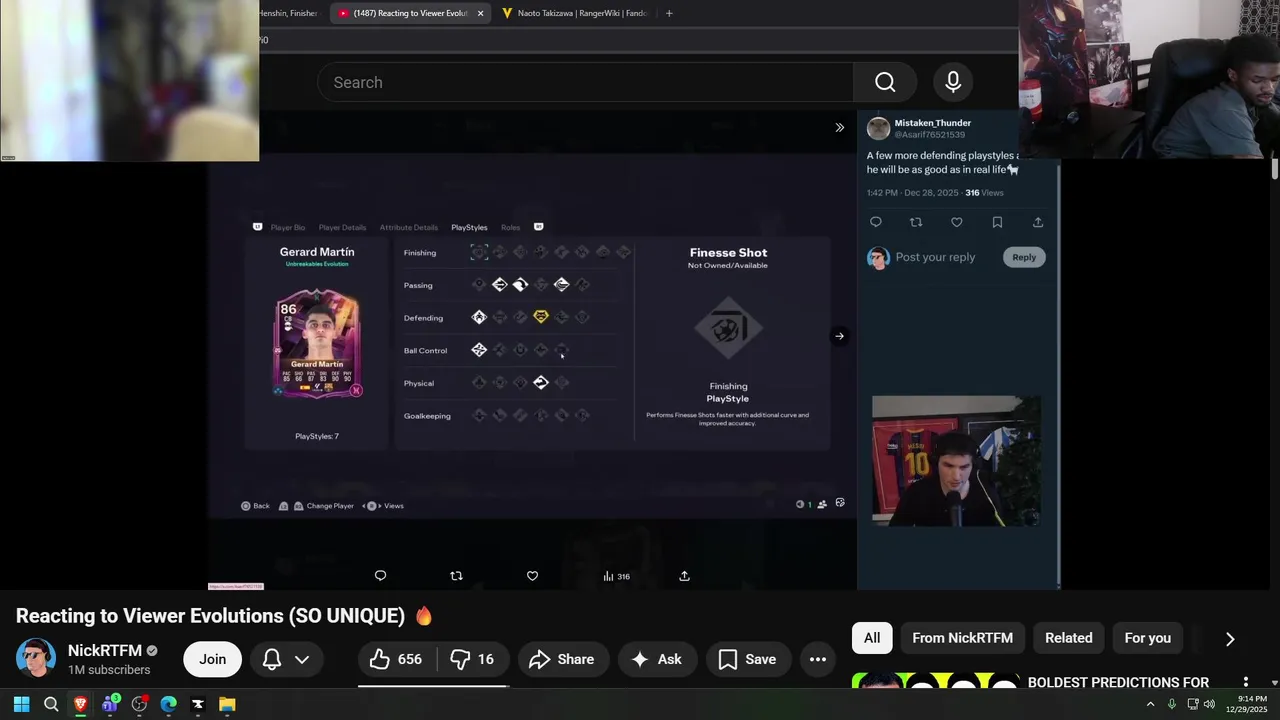Viewport: 1280px width, 720px height.
Task: Select the Player Bio tab in game menu
Action: tap(288, 227)
